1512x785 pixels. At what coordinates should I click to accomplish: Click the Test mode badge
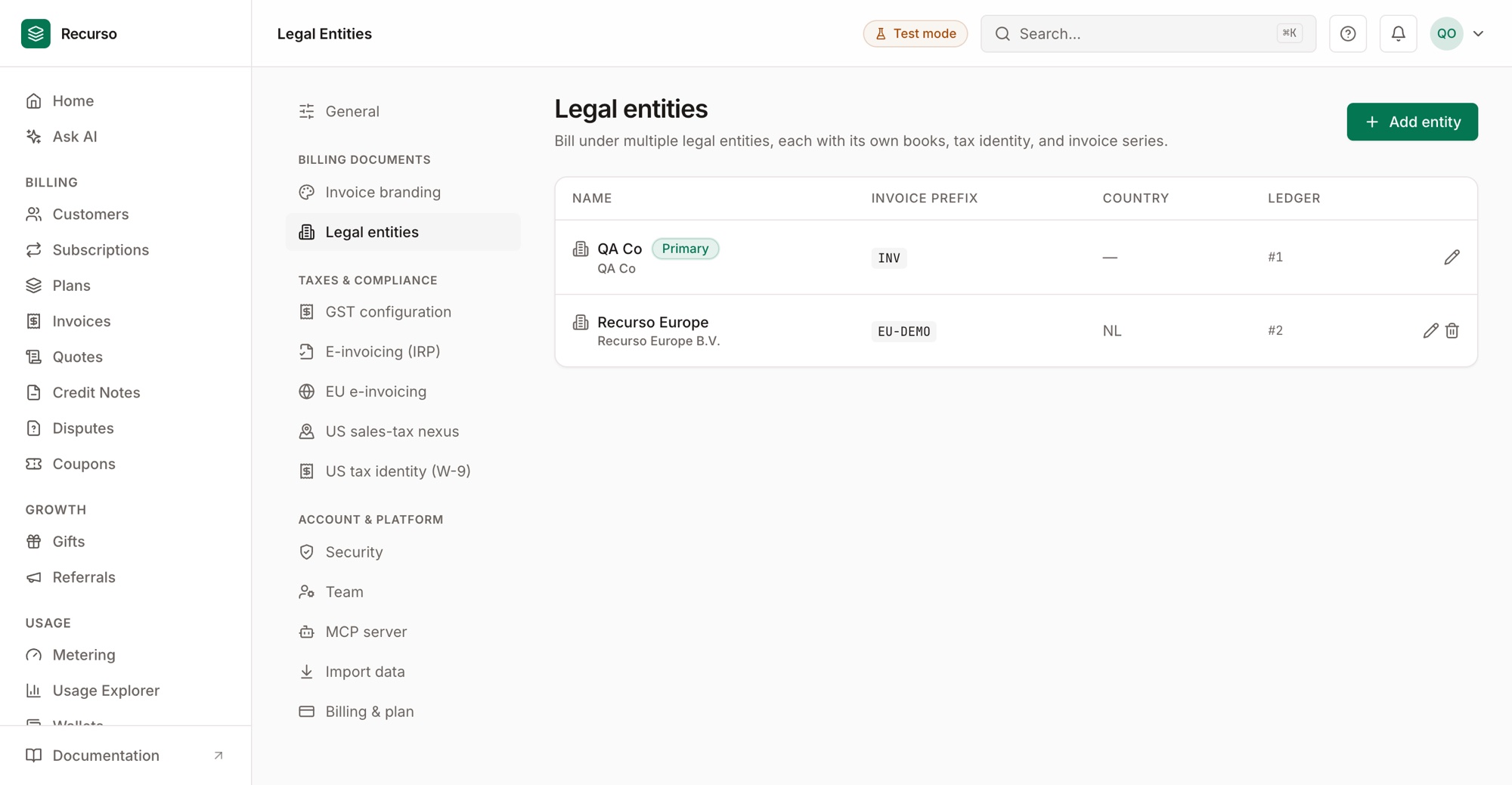click(916, 33)
